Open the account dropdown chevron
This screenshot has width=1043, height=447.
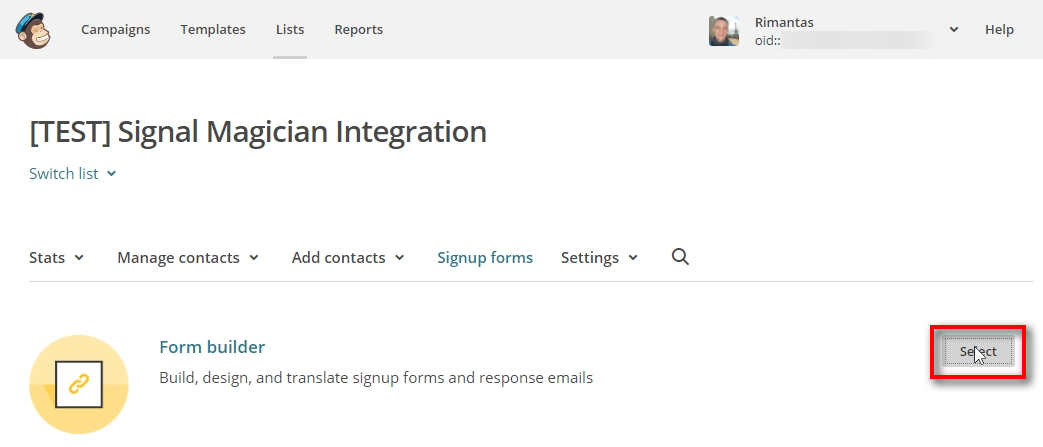(954, 30)
